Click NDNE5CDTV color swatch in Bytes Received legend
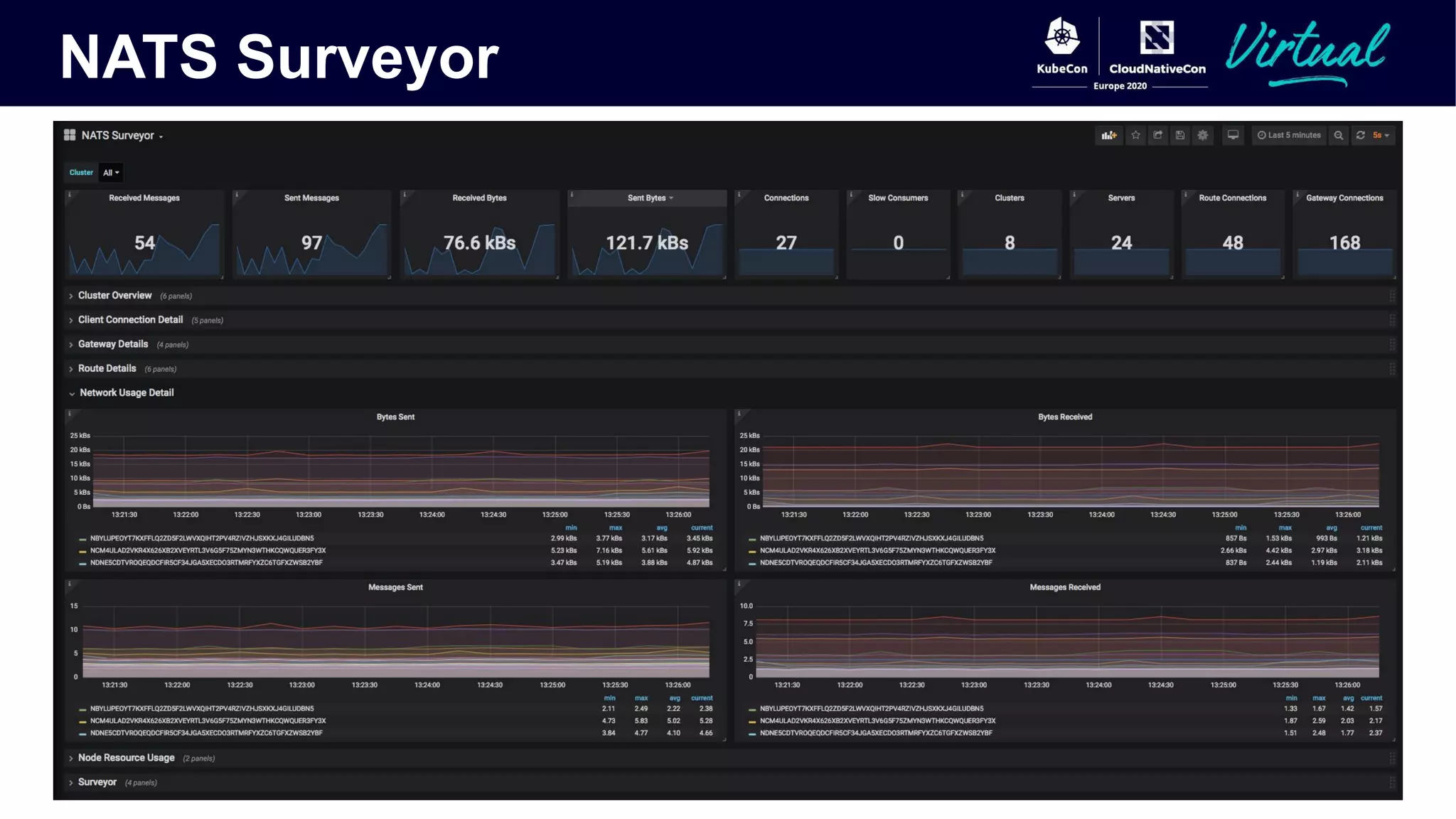 coord(752,563)
